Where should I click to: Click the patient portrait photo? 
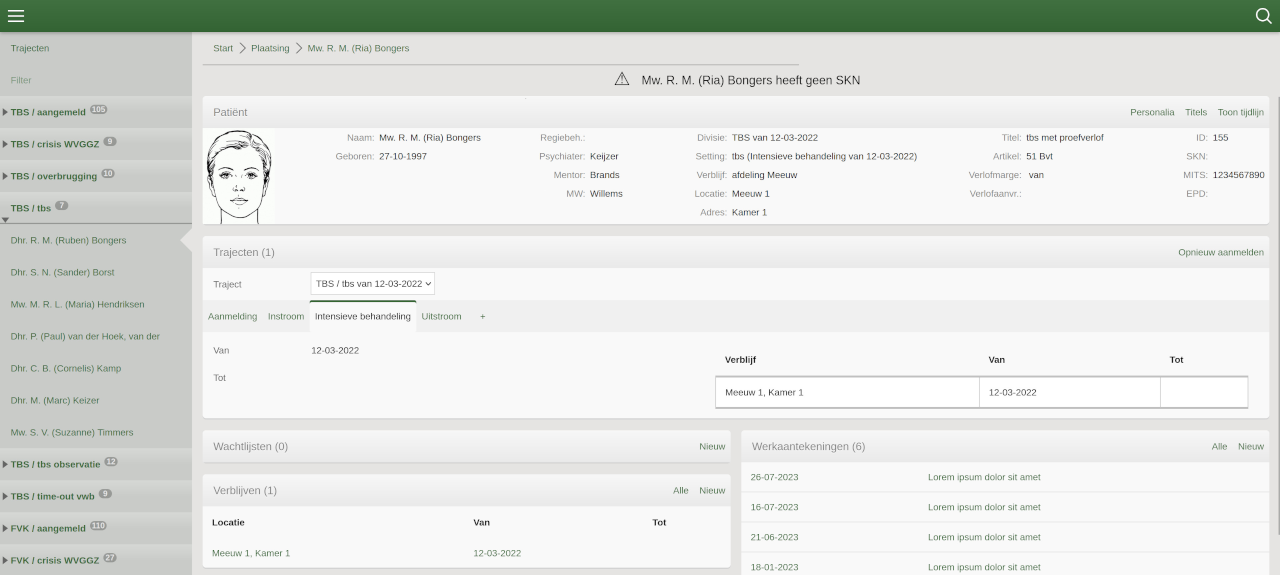pos(238,176)
